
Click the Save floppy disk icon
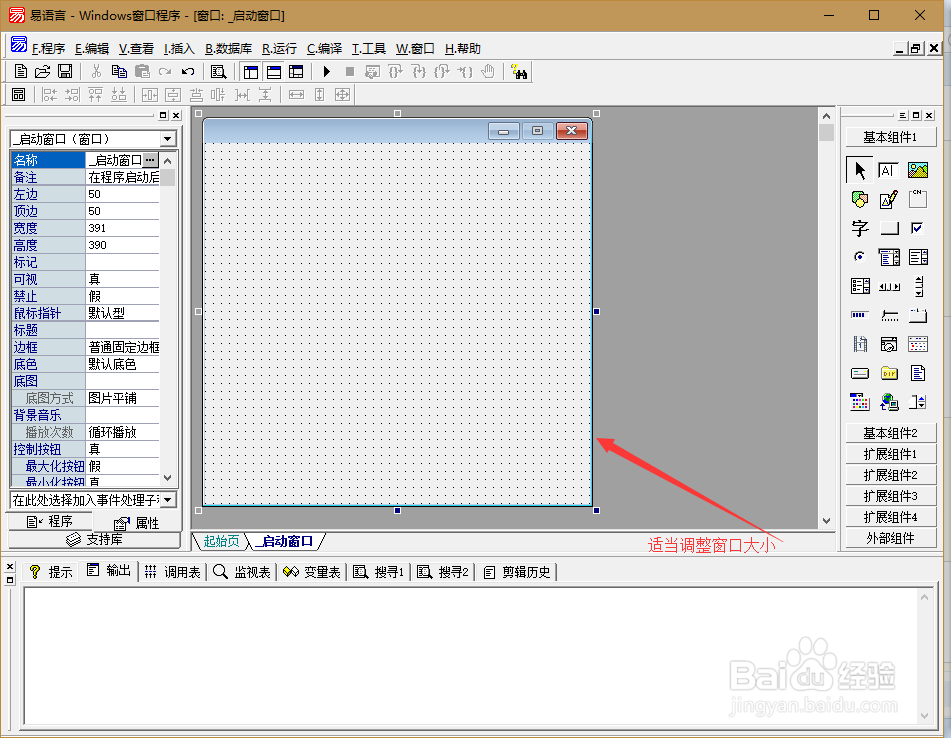tap(65, 72)
